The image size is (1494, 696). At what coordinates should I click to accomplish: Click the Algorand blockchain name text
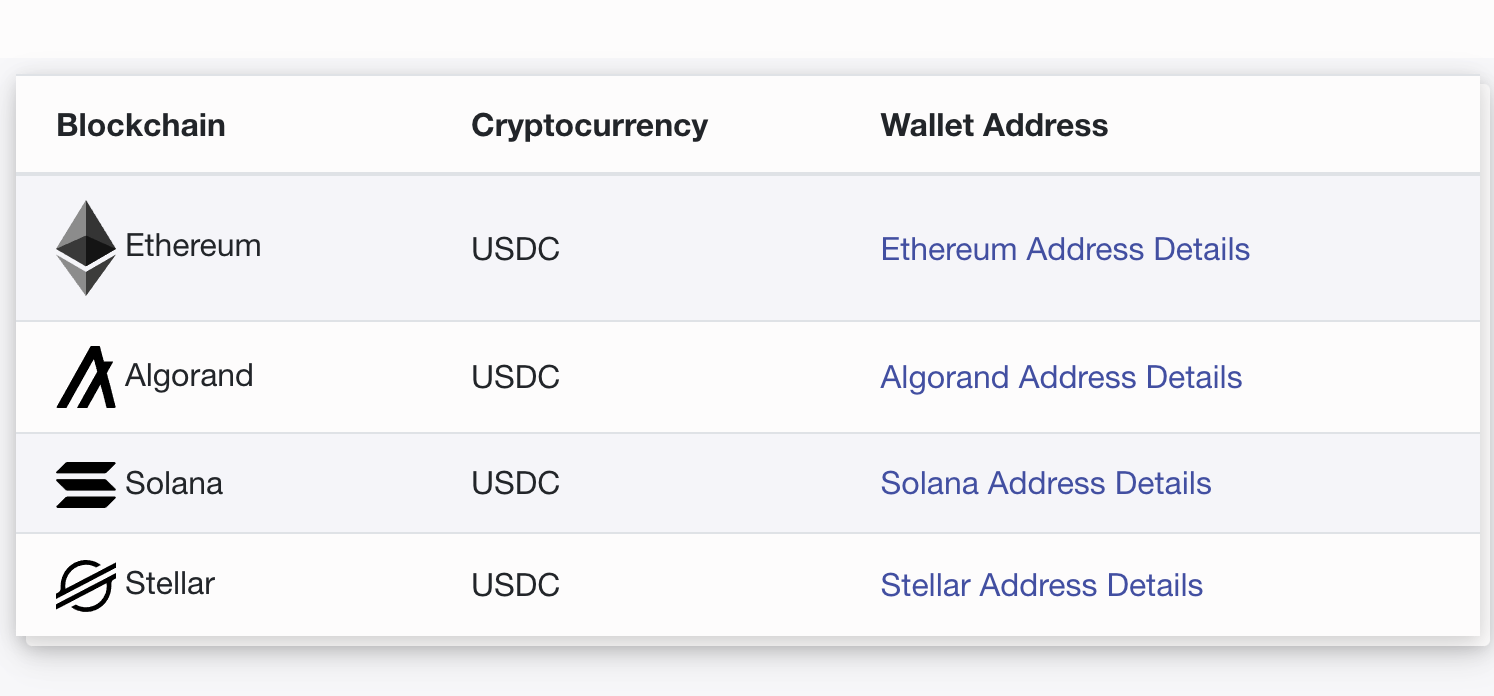[189, 376]
